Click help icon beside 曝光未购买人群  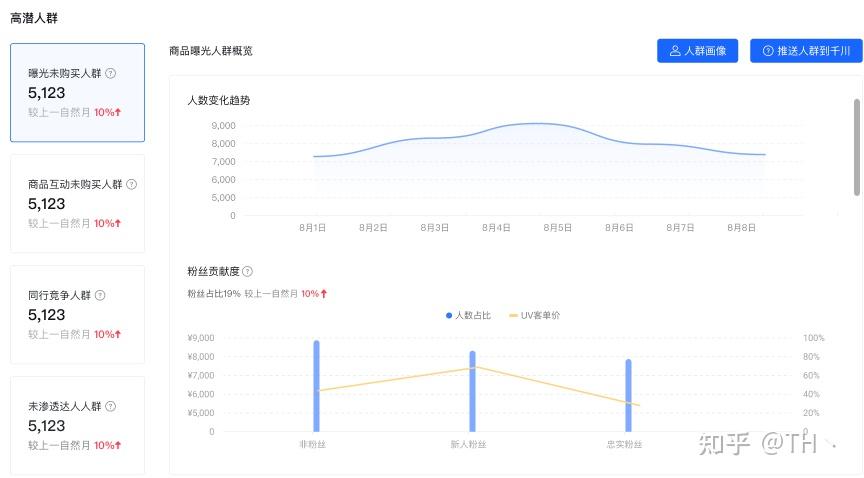point(111,73)
